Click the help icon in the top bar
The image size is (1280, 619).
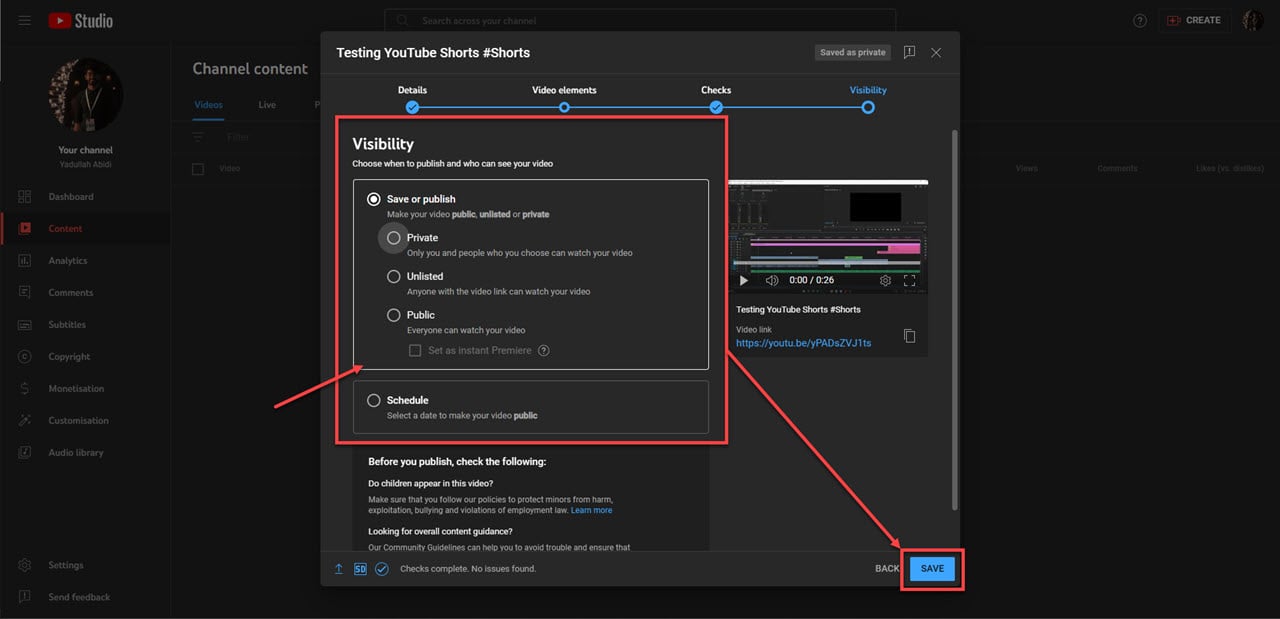(x=1139, y=20)
